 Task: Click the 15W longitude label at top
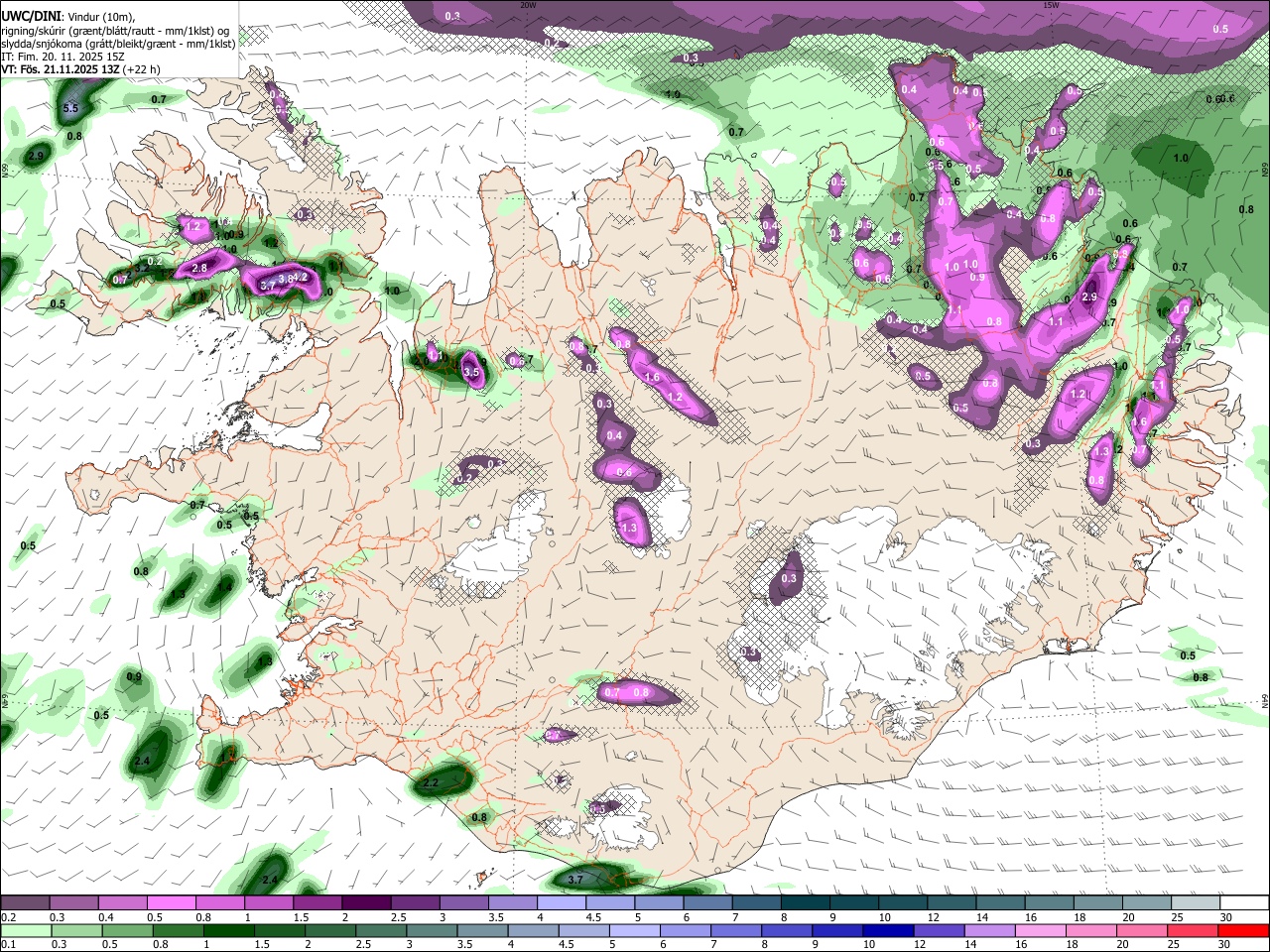(x=1052, y=5)
